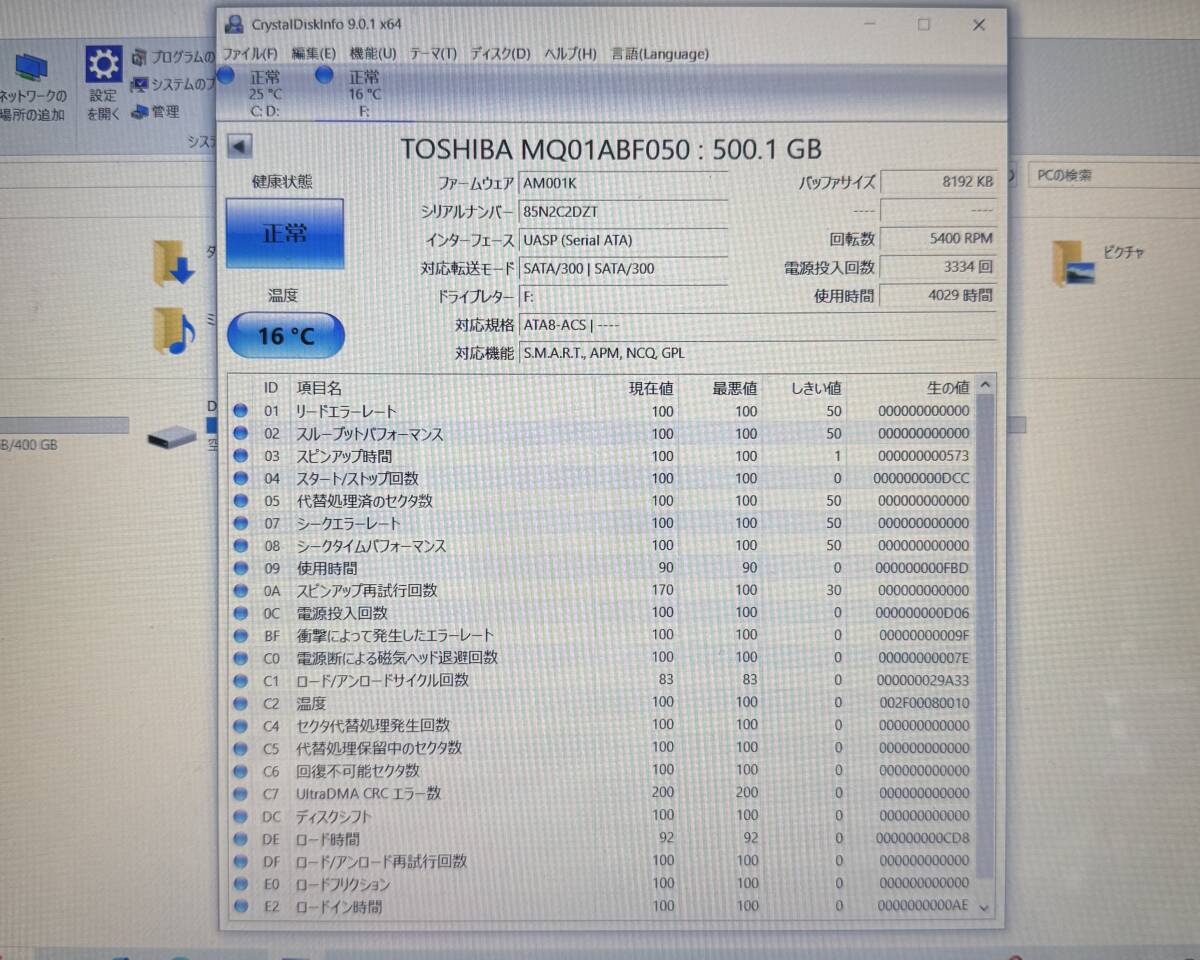Click the Explorer 管理 ribbon item

(x=156, y=112)
